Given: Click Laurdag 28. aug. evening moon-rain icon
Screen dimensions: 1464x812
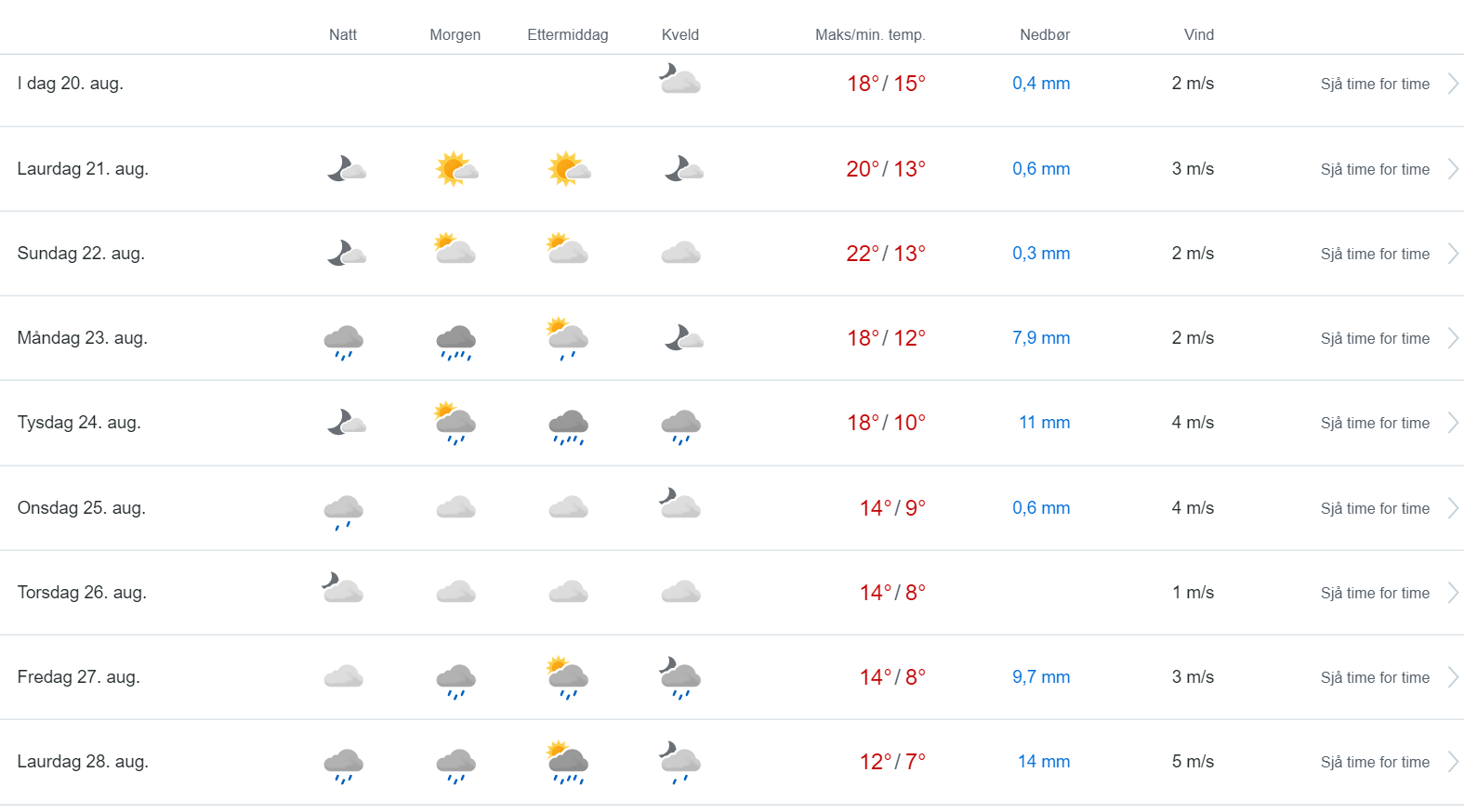Looking at the screenshot, I should click(679, 762).
